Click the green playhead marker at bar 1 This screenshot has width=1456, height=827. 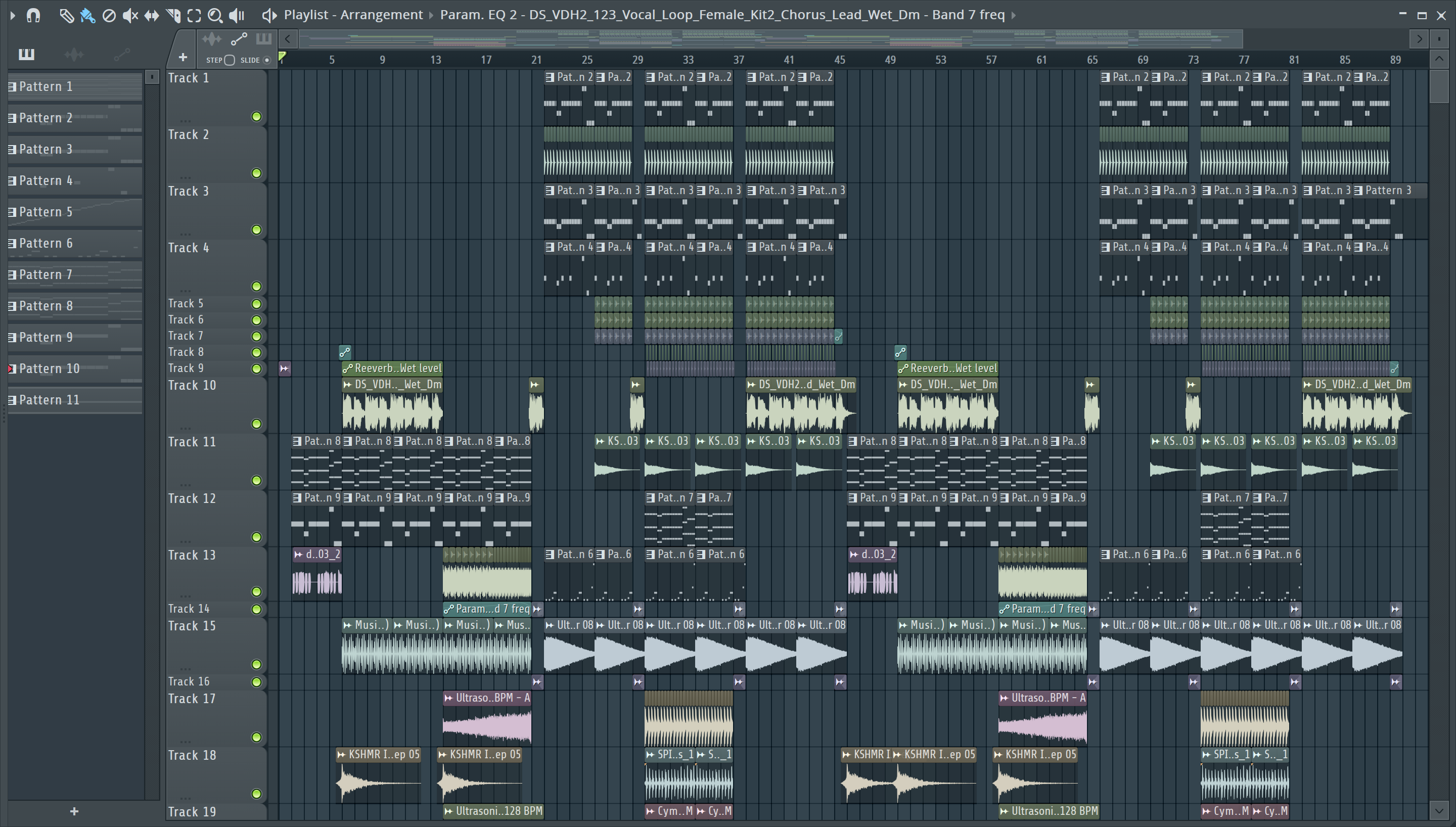tap(282, 56)
